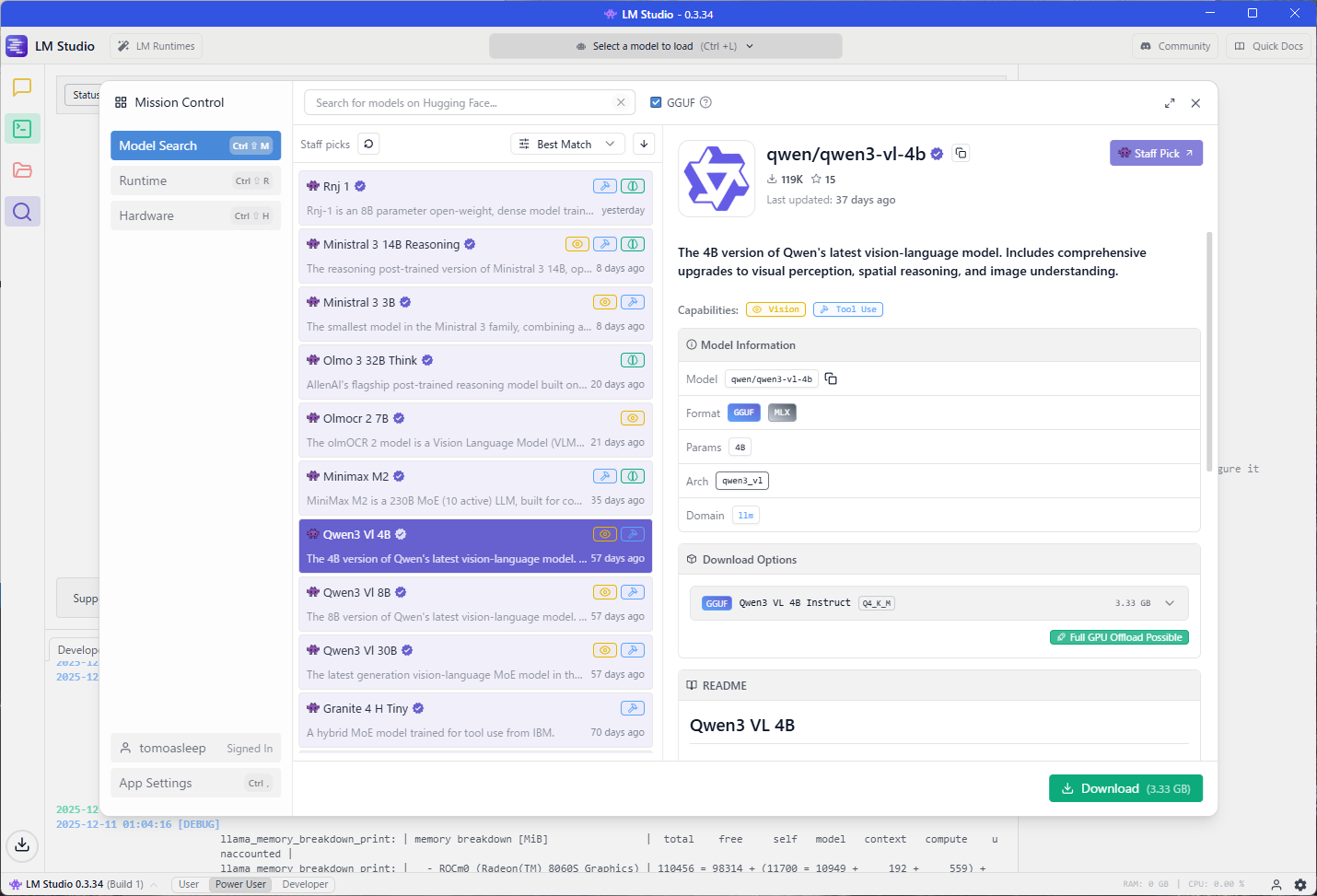Open the Runtime tab
Viewport: 1317px width, 896px height.
coord(196,180)
